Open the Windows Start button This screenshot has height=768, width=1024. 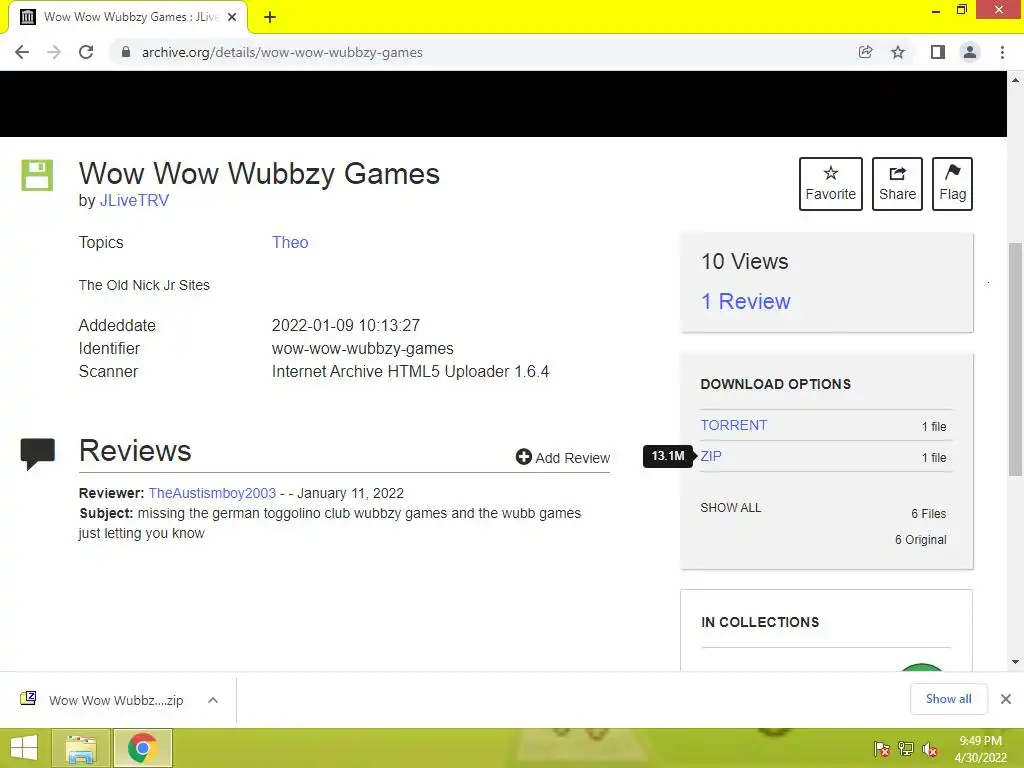[x=24, y=748]
